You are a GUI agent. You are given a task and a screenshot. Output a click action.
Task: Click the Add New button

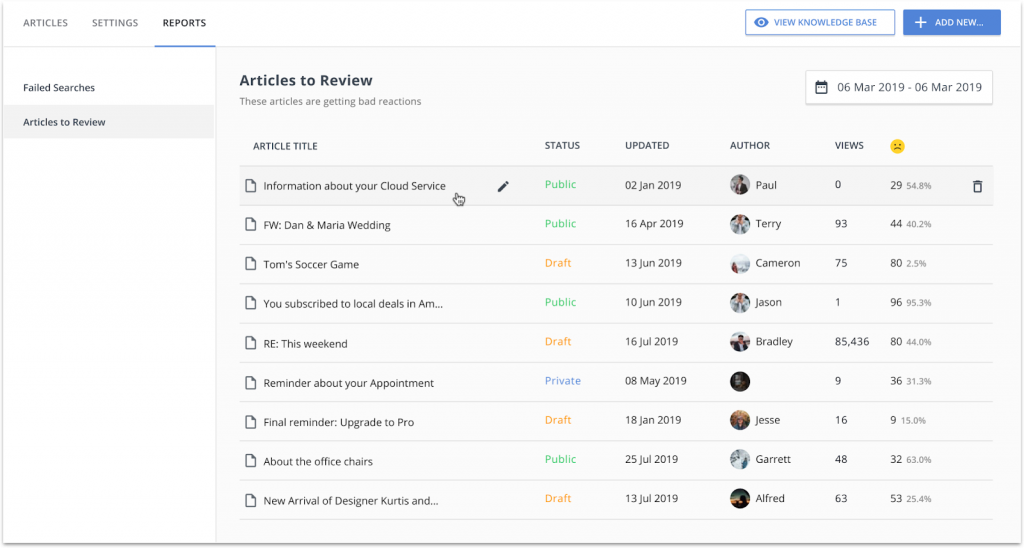[x=952, y=22]
